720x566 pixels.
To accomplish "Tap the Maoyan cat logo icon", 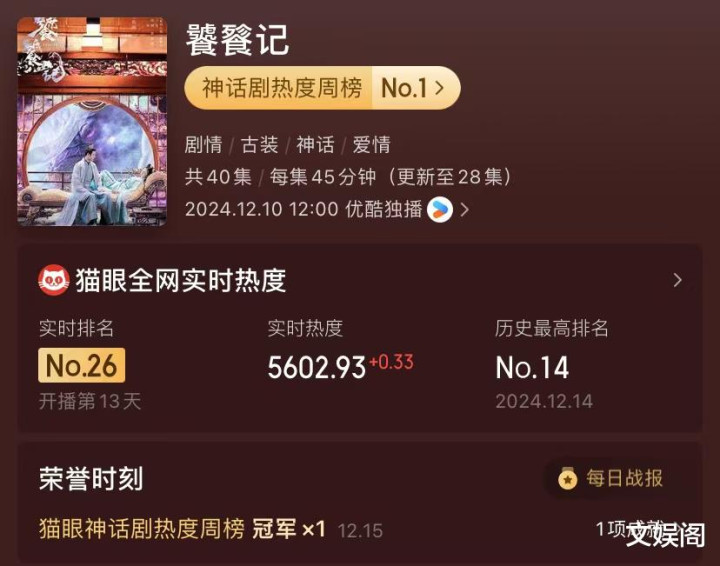I will 54,280.
